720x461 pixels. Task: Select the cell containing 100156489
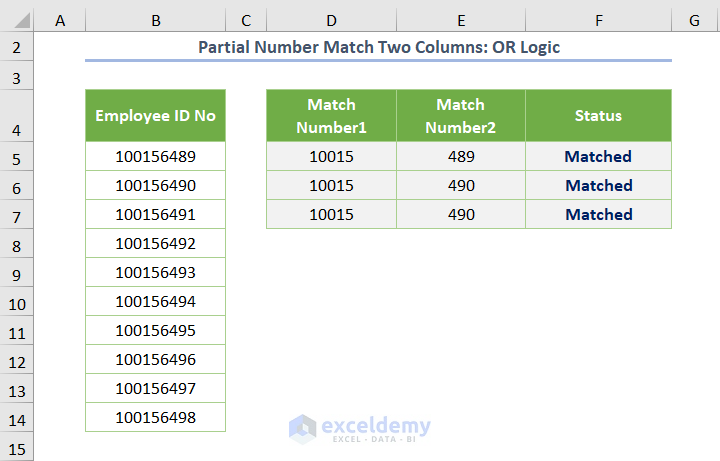pos(155,157)
